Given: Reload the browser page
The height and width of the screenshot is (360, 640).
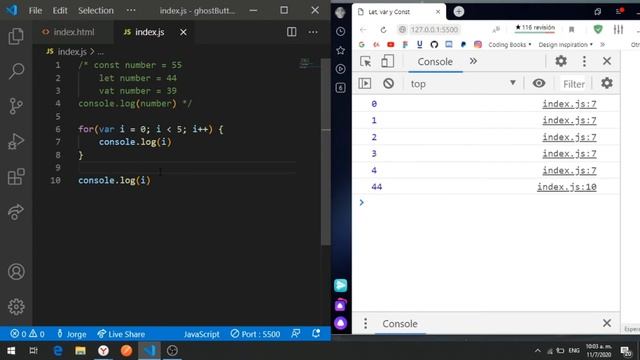Looking at the screenshot, I should click(x=383, y=30).
